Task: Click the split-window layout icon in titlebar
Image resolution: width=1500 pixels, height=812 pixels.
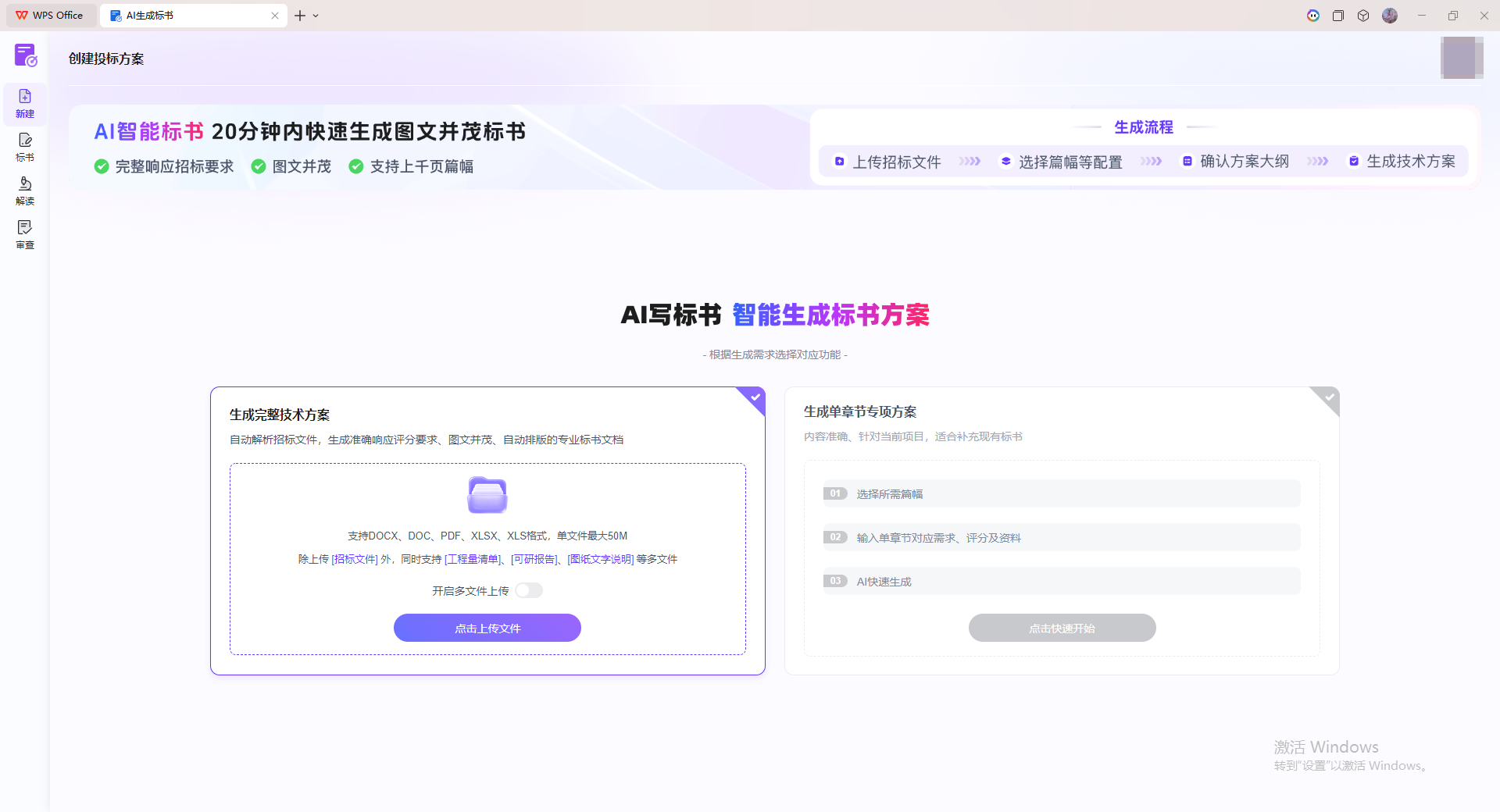Action: 1338,15
